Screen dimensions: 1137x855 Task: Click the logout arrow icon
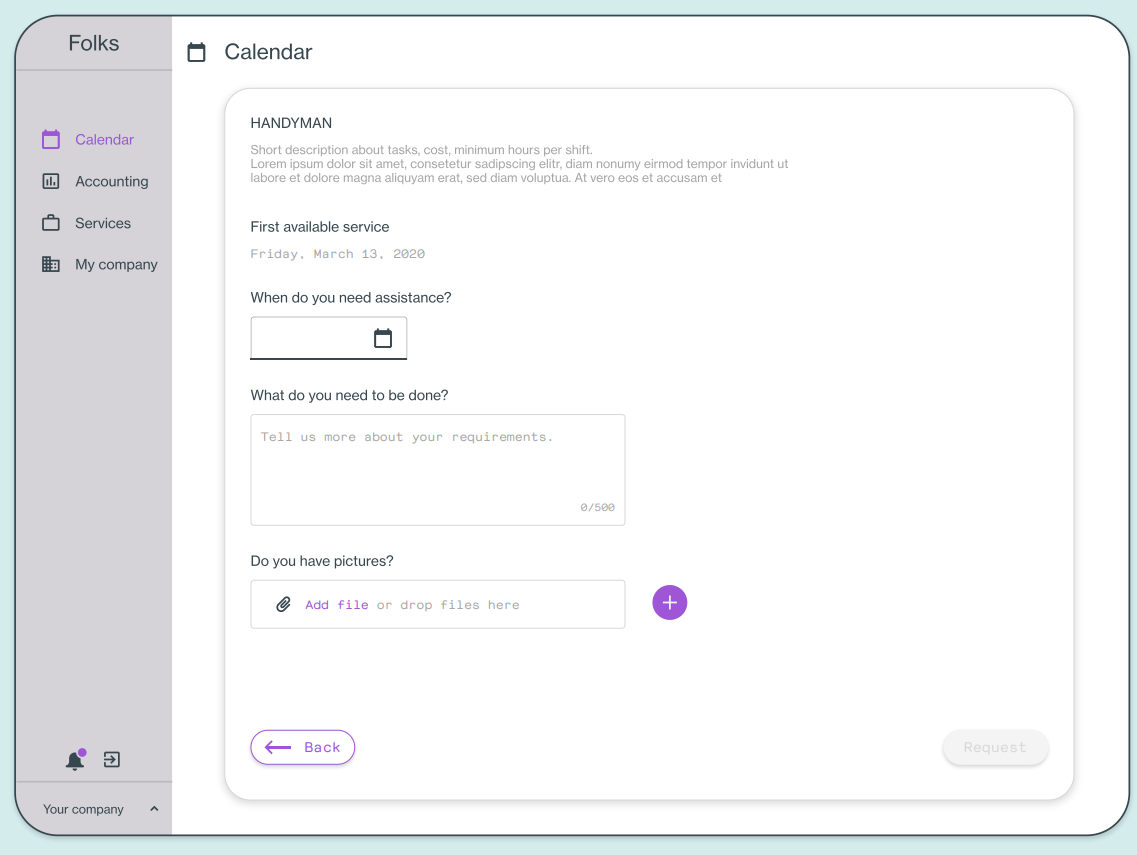[112, 759]
